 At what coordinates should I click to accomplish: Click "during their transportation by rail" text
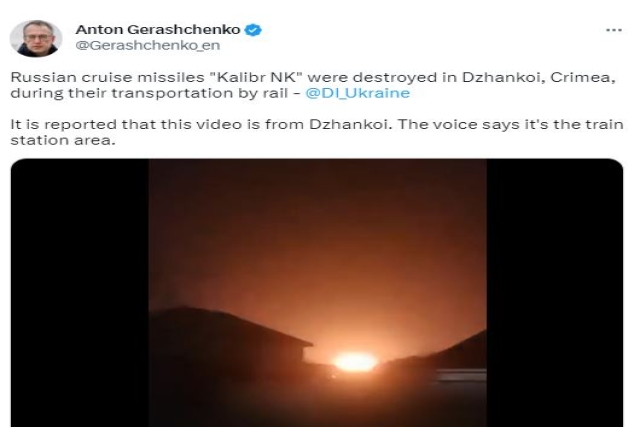coord(150,93)
